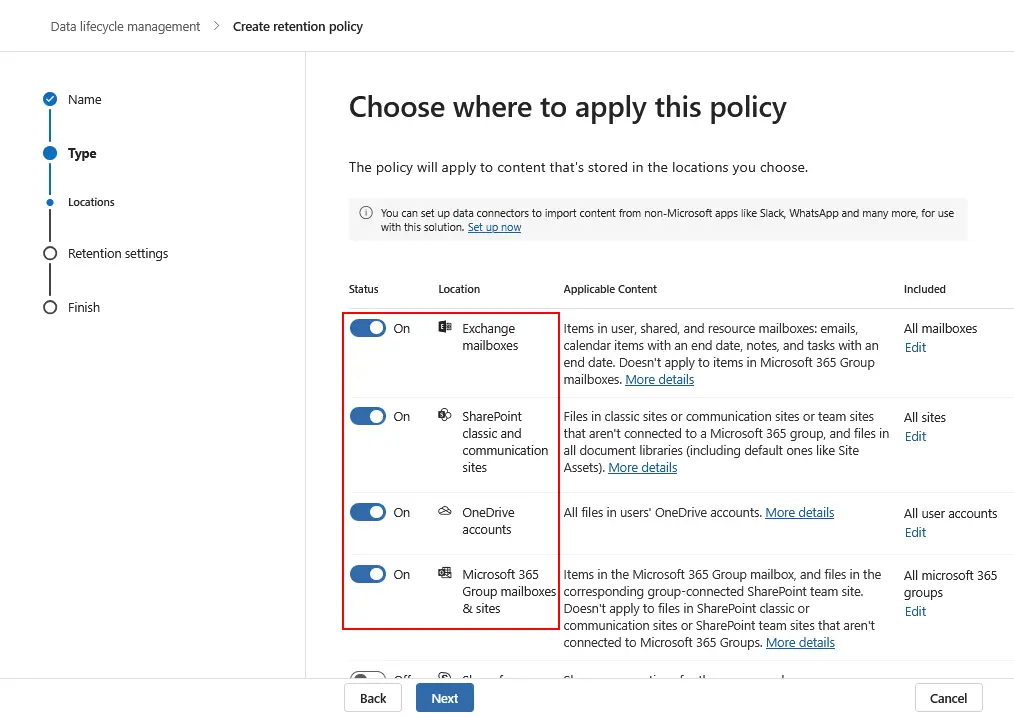Select the Retention settings wizard step
Image resolution: width=1014 pixels, height=717 pixels.
(50, 253)
